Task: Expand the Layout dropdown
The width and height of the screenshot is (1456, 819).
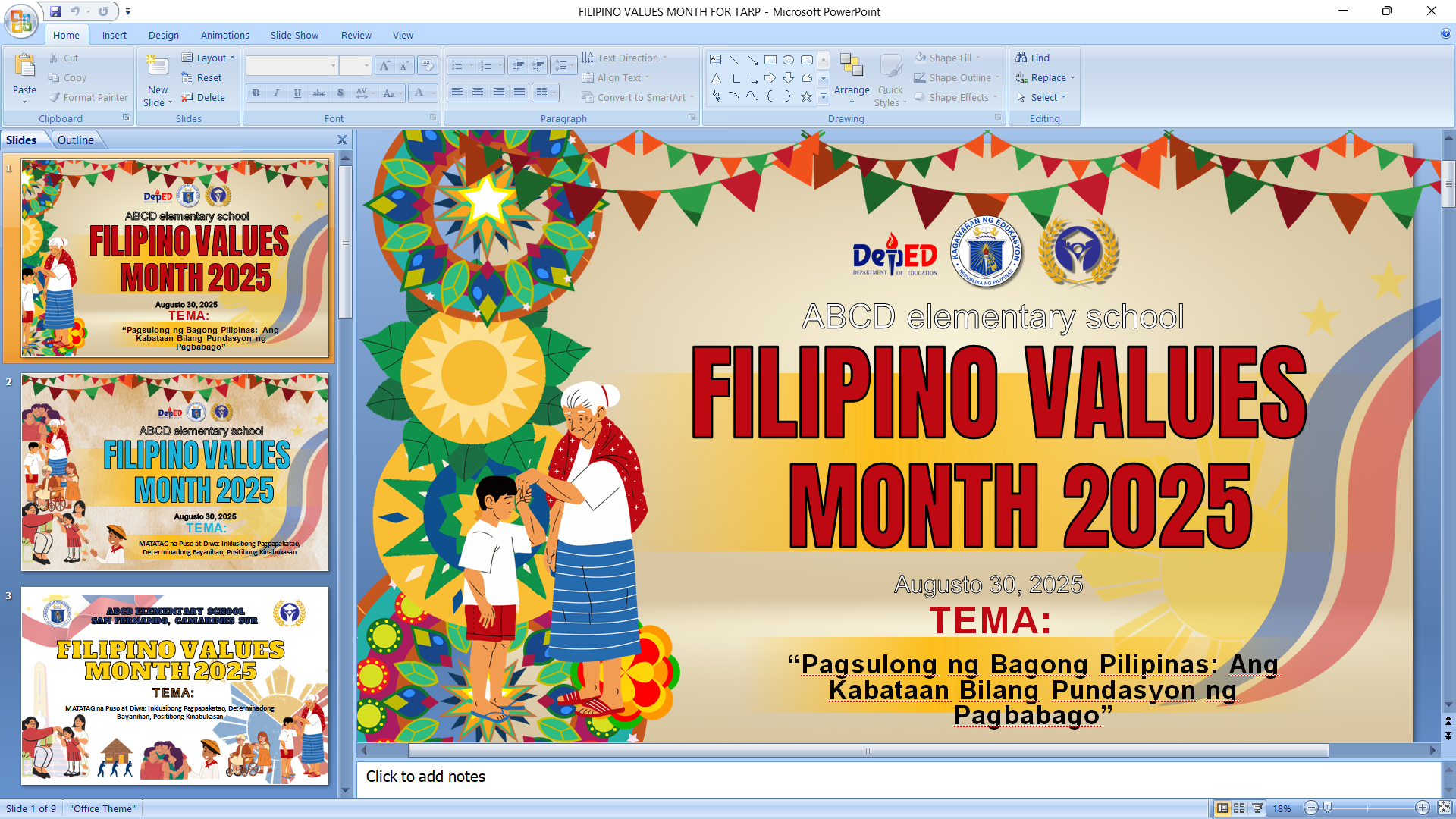Action: [x=212, y=58]
